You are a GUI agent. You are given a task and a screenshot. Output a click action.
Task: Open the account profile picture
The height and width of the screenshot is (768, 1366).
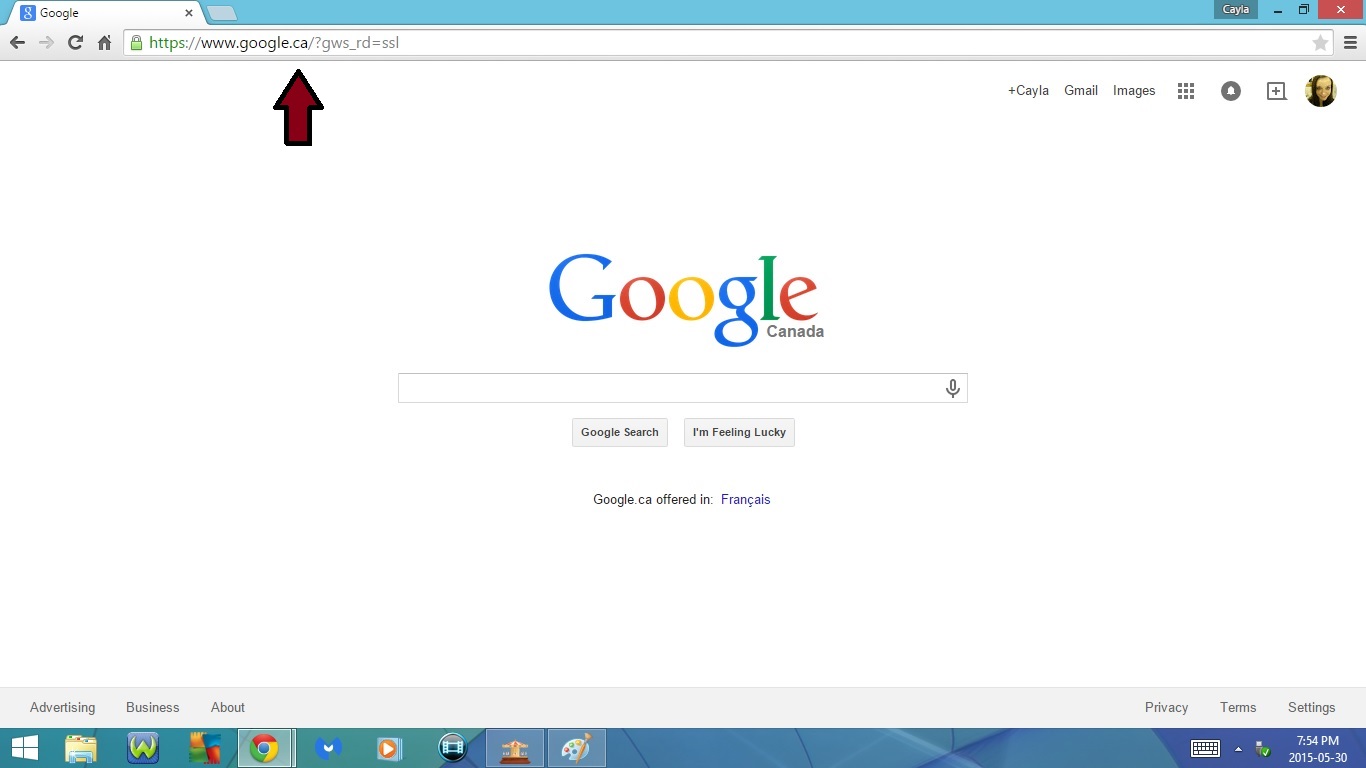coord(1321,91)
